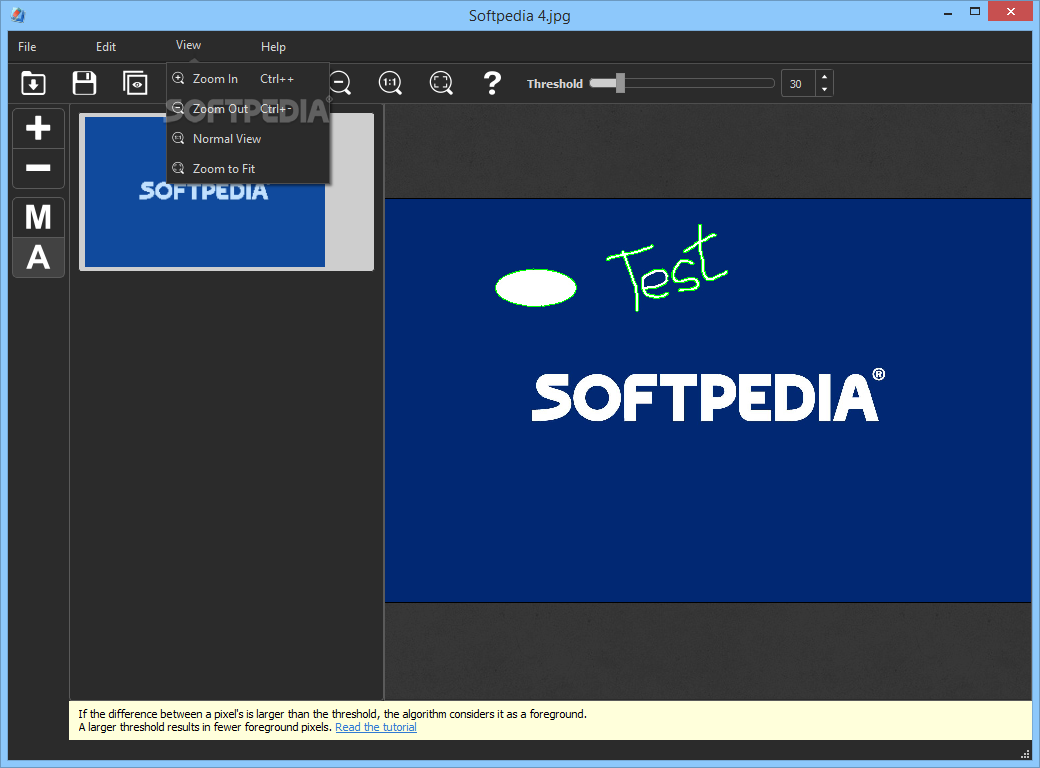Open the Edit menu
1040x768 pixels.
pyautogui.click(x=105, y=46)
